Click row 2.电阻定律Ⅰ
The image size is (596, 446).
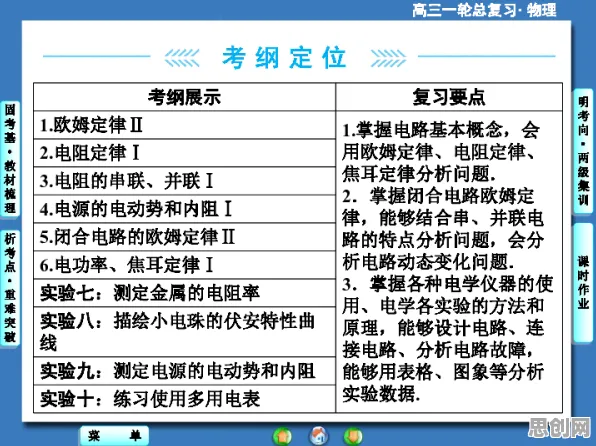[184, 153]
